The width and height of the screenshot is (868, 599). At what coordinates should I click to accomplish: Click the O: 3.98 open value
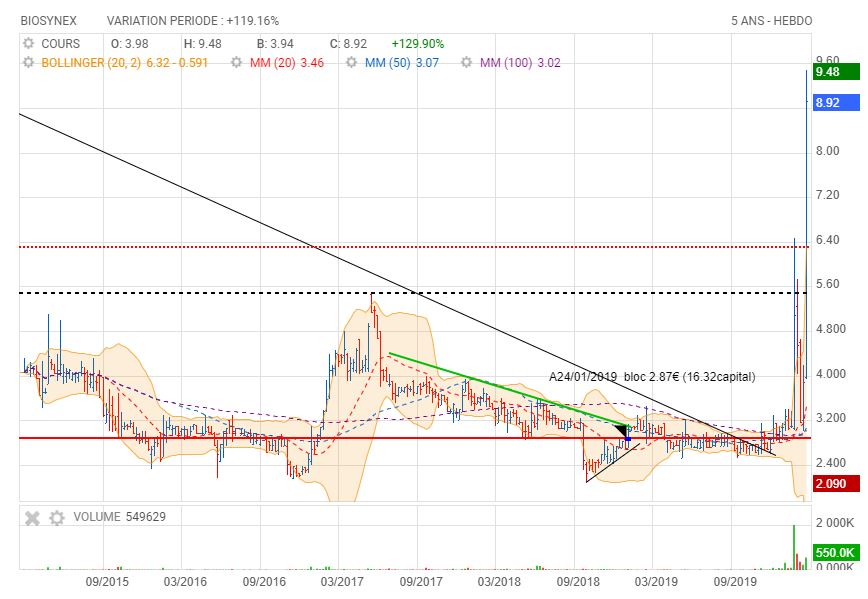pos(130,44)
